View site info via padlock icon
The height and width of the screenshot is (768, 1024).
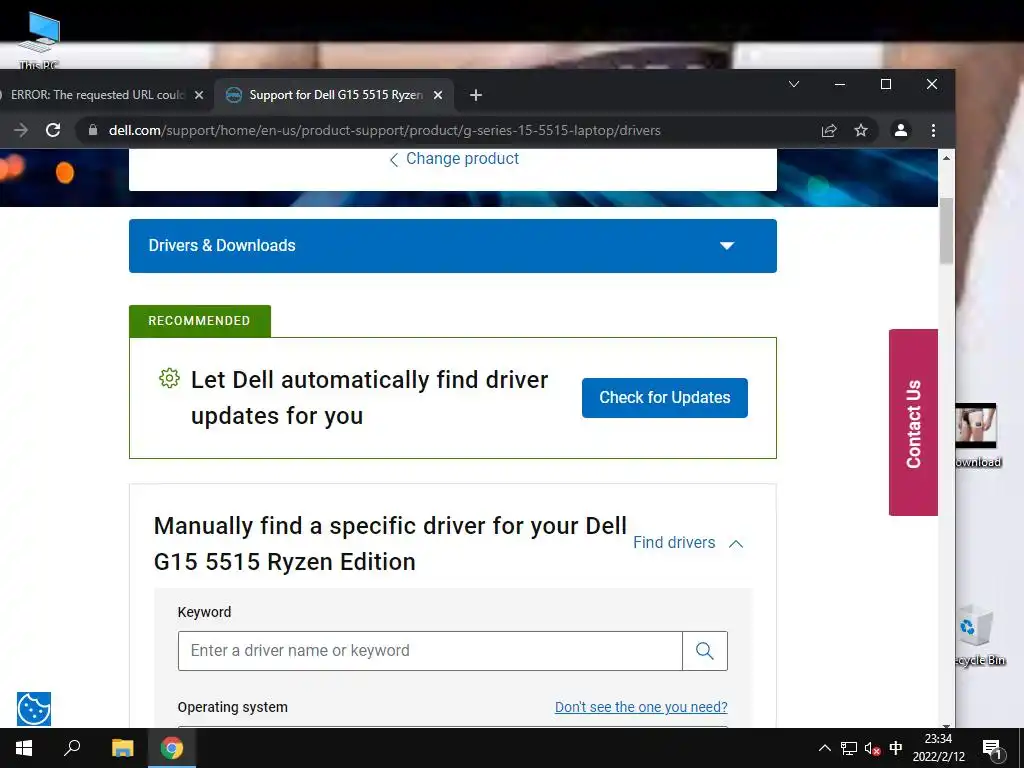tap(93, 130)
